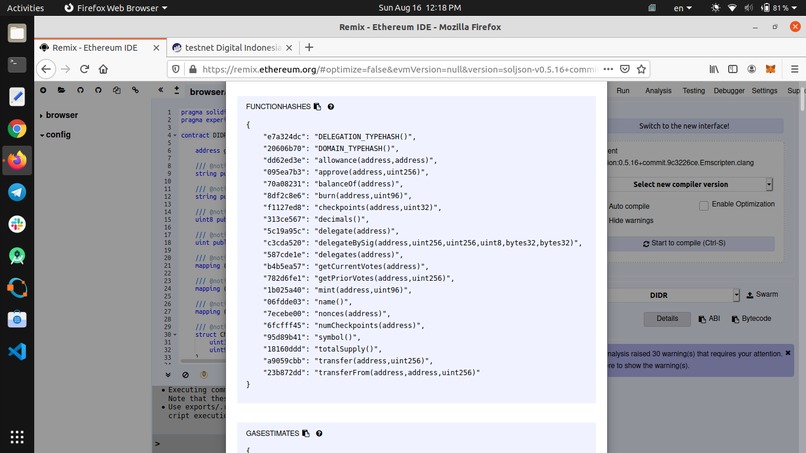This screenshot has height=453, width=806.
Task: Open the Firefox Web Browser app menu
Action: tap(116, 8)
